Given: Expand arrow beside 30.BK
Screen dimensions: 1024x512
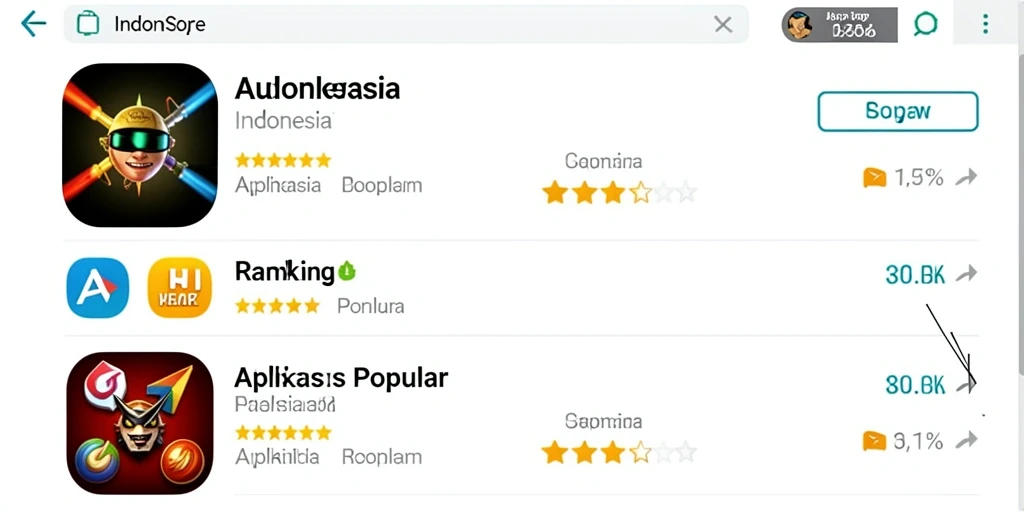Looking at the screenshot, I should pos(966,275).
